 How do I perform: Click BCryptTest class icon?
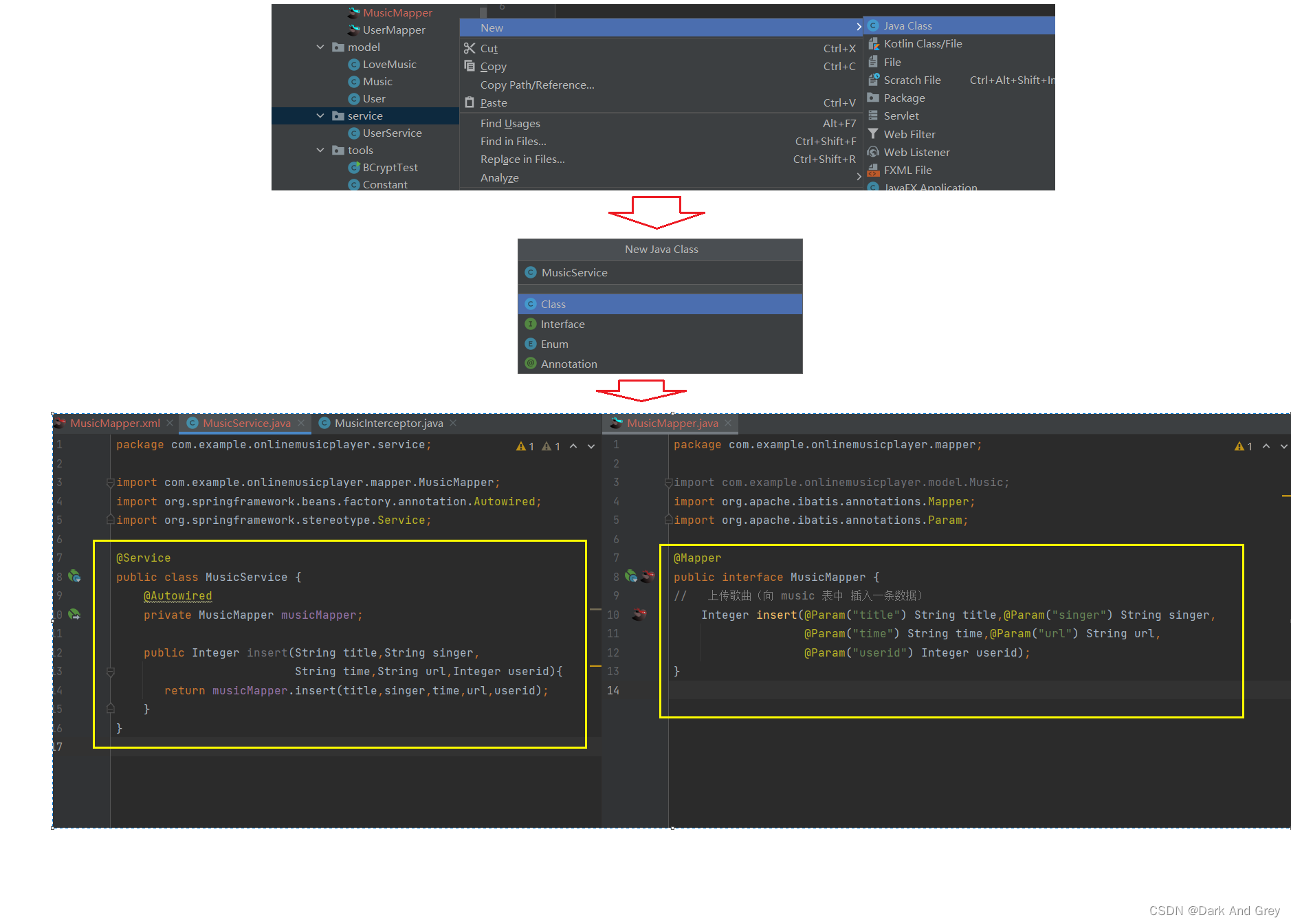[354, 167]
